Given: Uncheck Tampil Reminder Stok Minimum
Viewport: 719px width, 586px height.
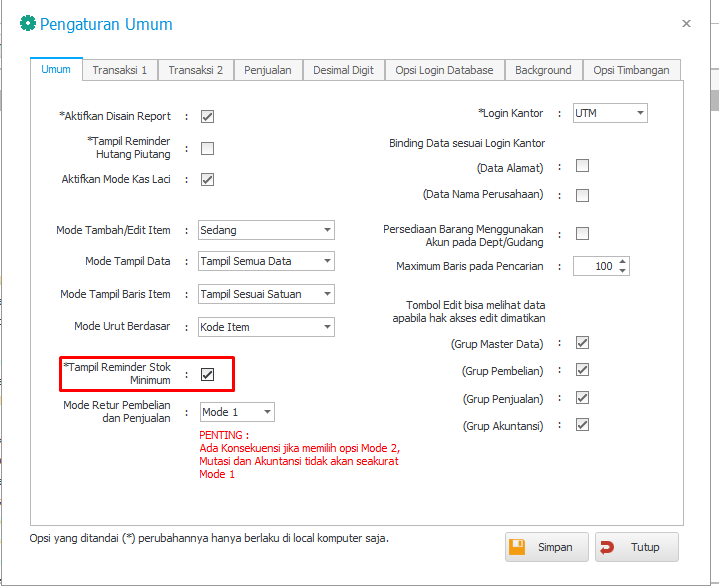Looking at the screenshot, I should (x=208, y=374).
